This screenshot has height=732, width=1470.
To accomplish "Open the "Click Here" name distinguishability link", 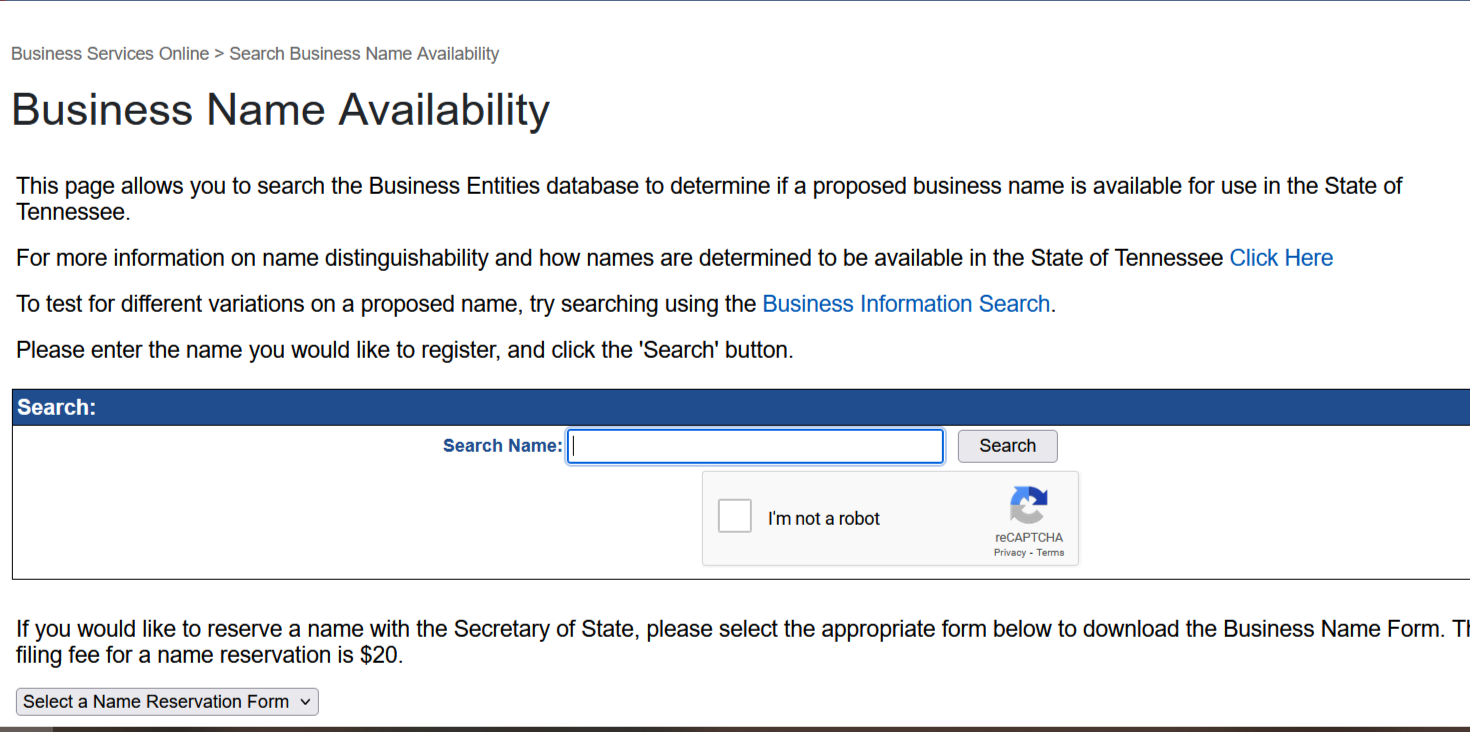I will coord(1281,258).
